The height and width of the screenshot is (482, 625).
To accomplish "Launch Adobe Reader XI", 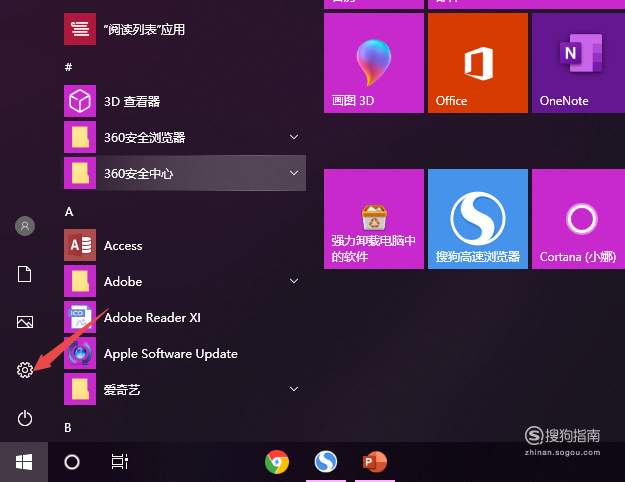I will (185, 317).
